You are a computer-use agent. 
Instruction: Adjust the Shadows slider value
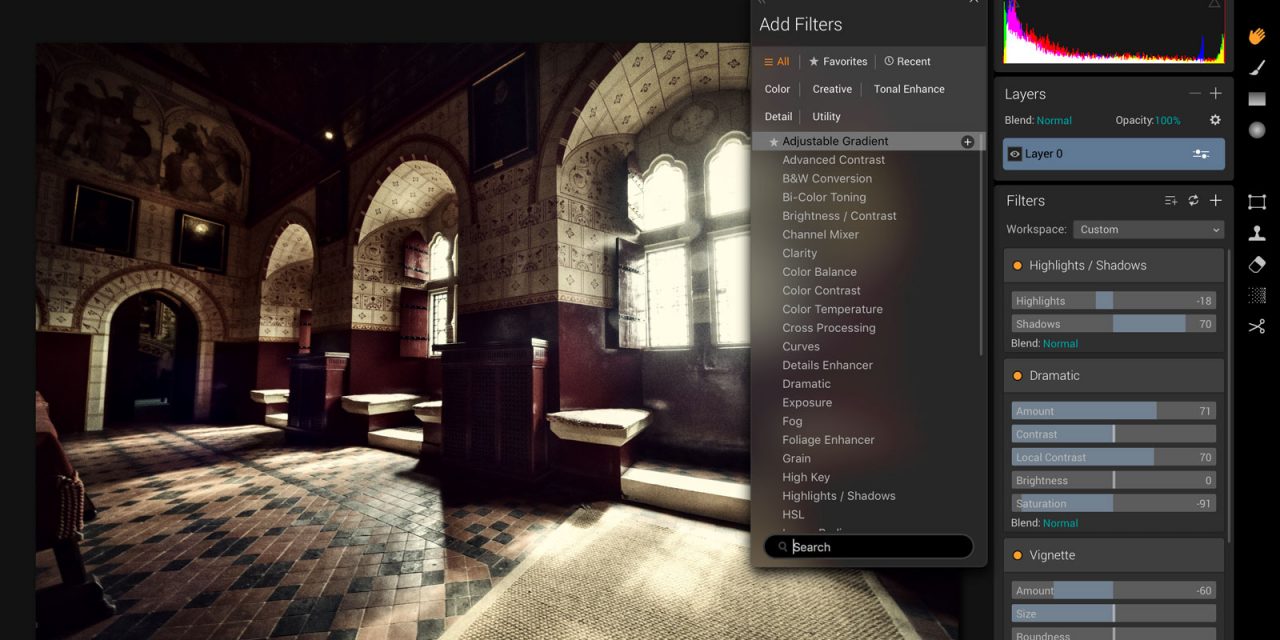point(1115,323)
